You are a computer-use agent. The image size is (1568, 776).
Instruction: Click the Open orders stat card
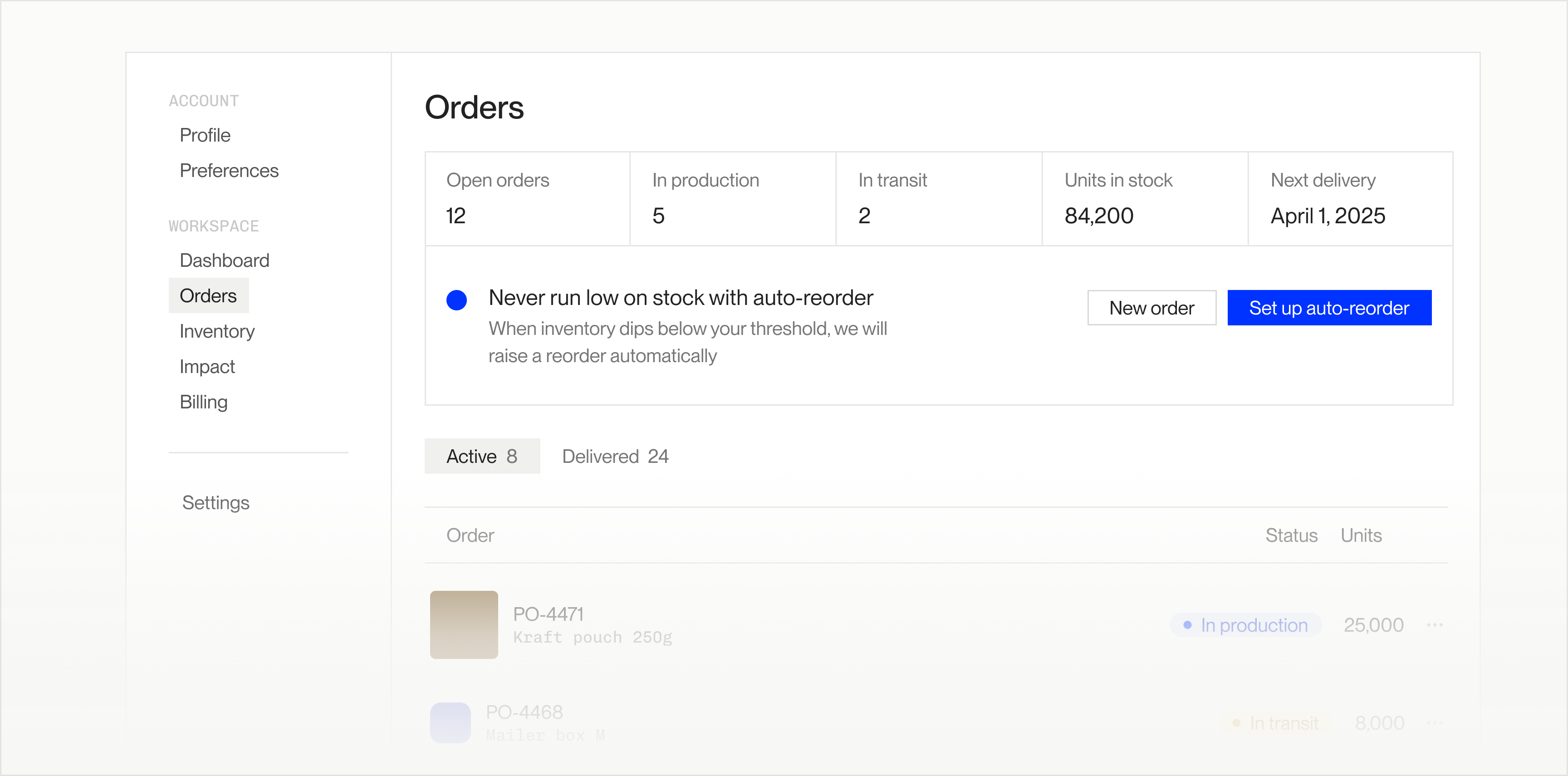(x=528, y=199)
